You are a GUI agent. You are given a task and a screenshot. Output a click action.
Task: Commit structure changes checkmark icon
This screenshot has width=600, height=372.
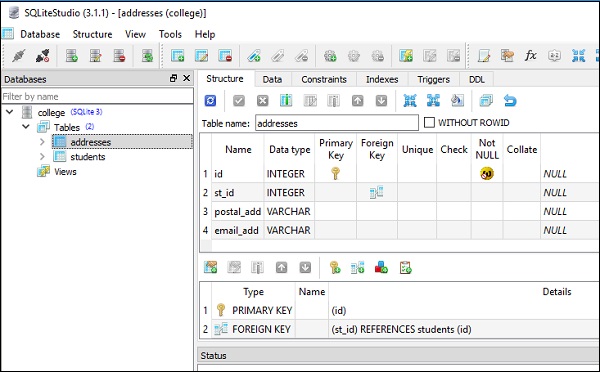[x=239, y=101]
